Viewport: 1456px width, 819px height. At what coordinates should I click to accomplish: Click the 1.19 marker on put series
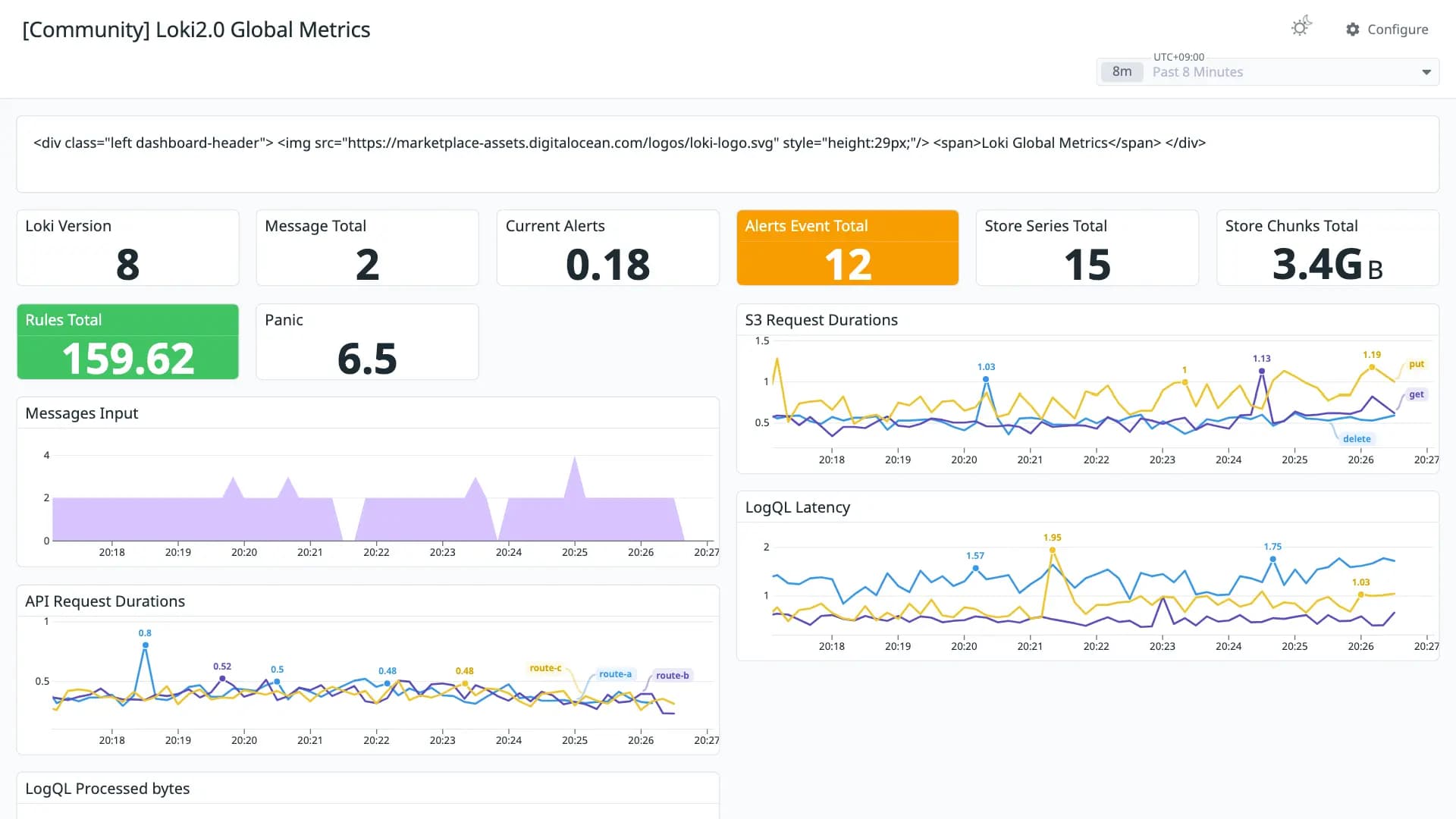[x=1372, y=367]
